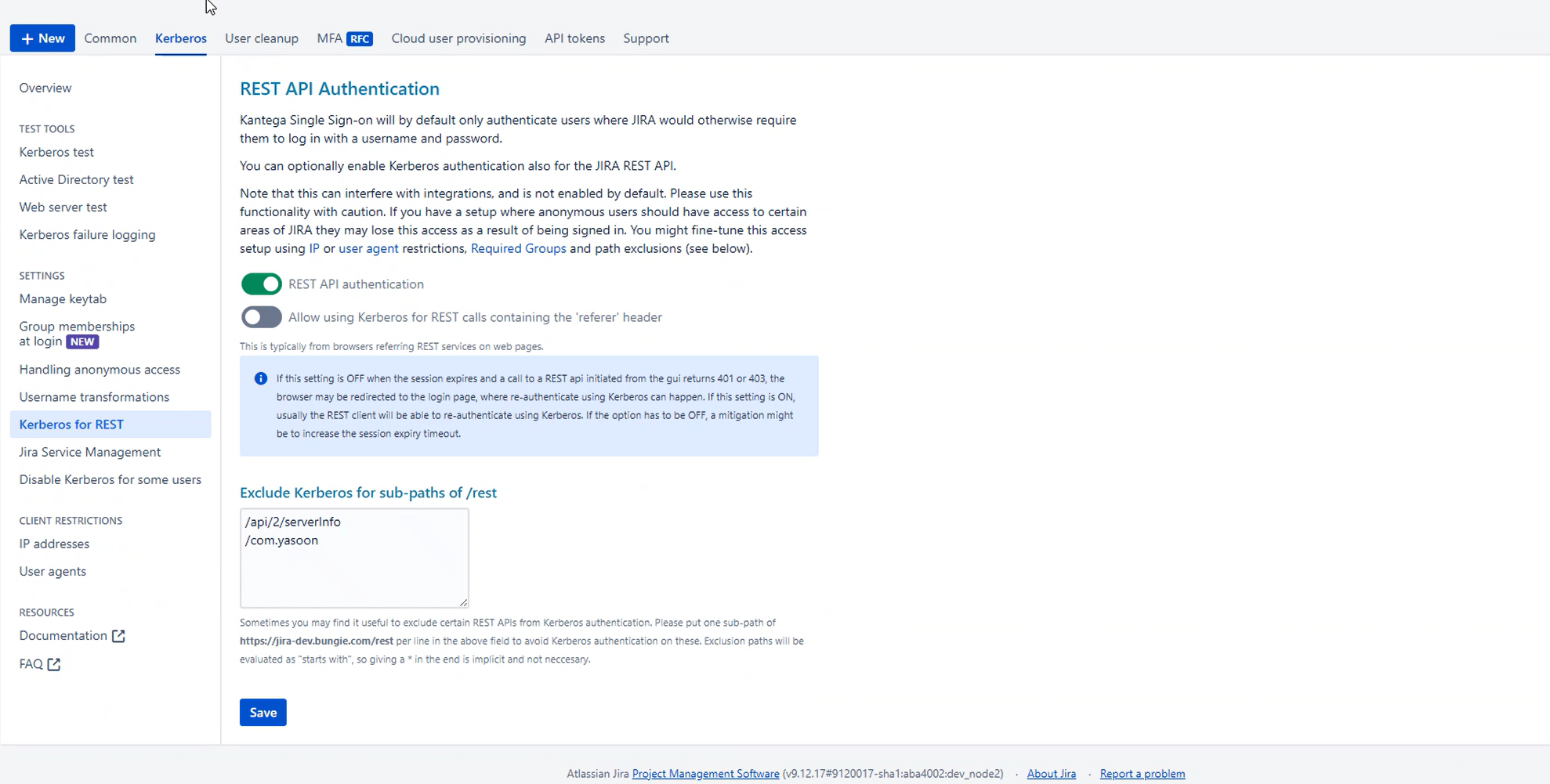This screenshot has height=784, width=1550.
Task: Open the API tokens tab
Action: (574, 38)
